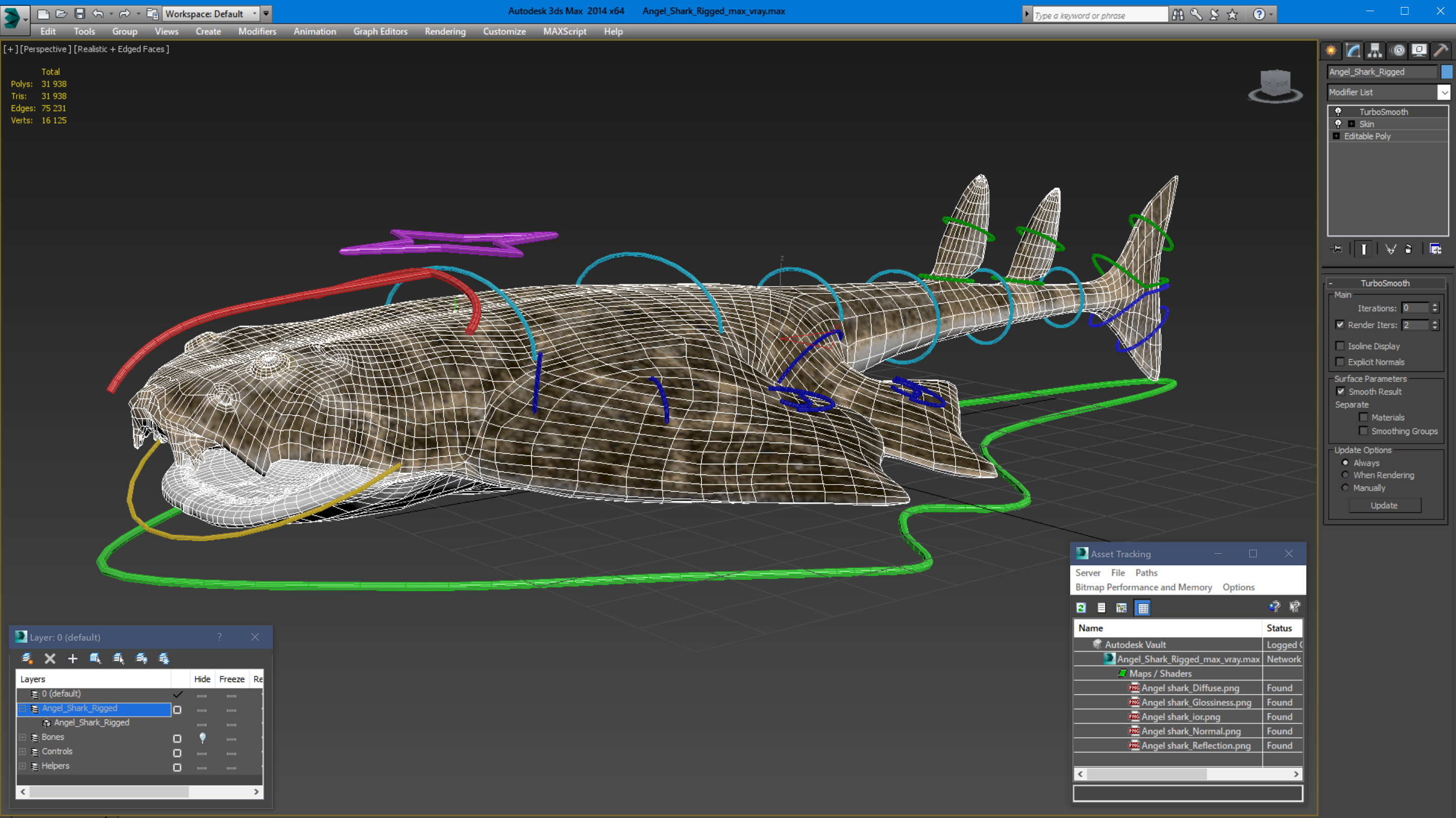This screenshot has width=1456, height=818.
Task: Collapse Angel_Shark_Rigged layer
Action: coord(23,708)
